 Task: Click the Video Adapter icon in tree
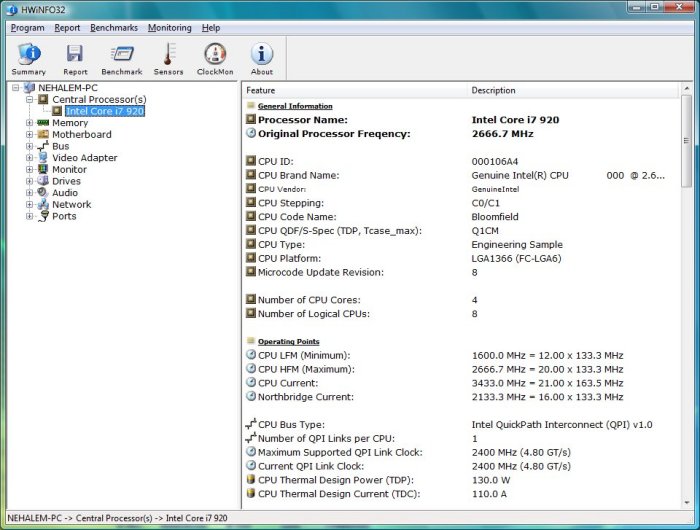43,158
